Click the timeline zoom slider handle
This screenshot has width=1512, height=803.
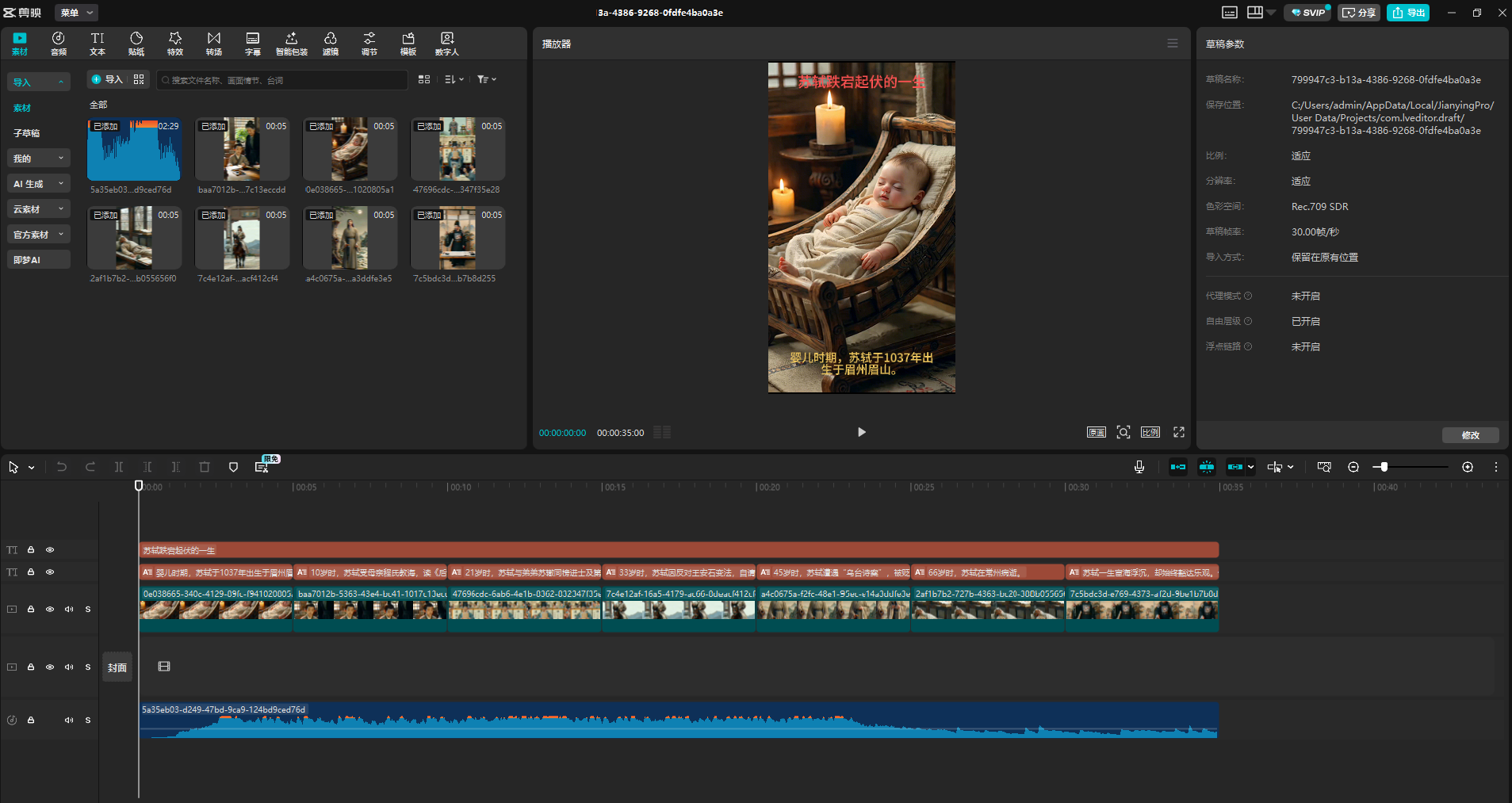[x=1384, y=467]
